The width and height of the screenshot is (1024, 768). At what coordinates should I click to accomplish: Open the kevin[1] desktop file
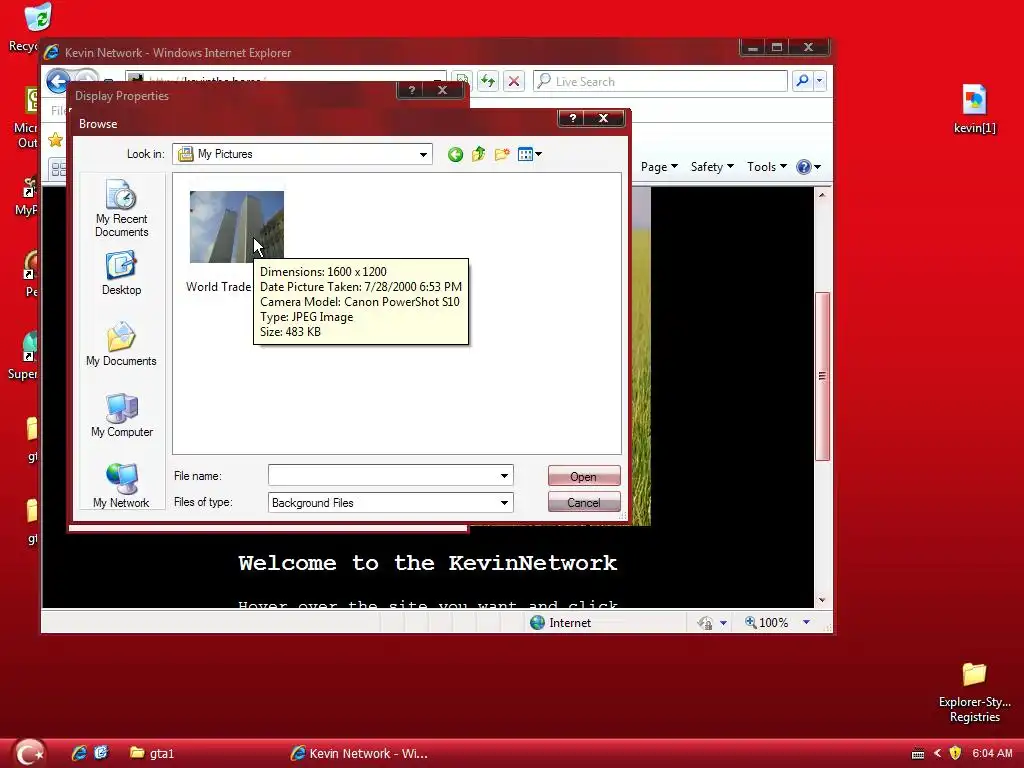(x=974, y=109)
